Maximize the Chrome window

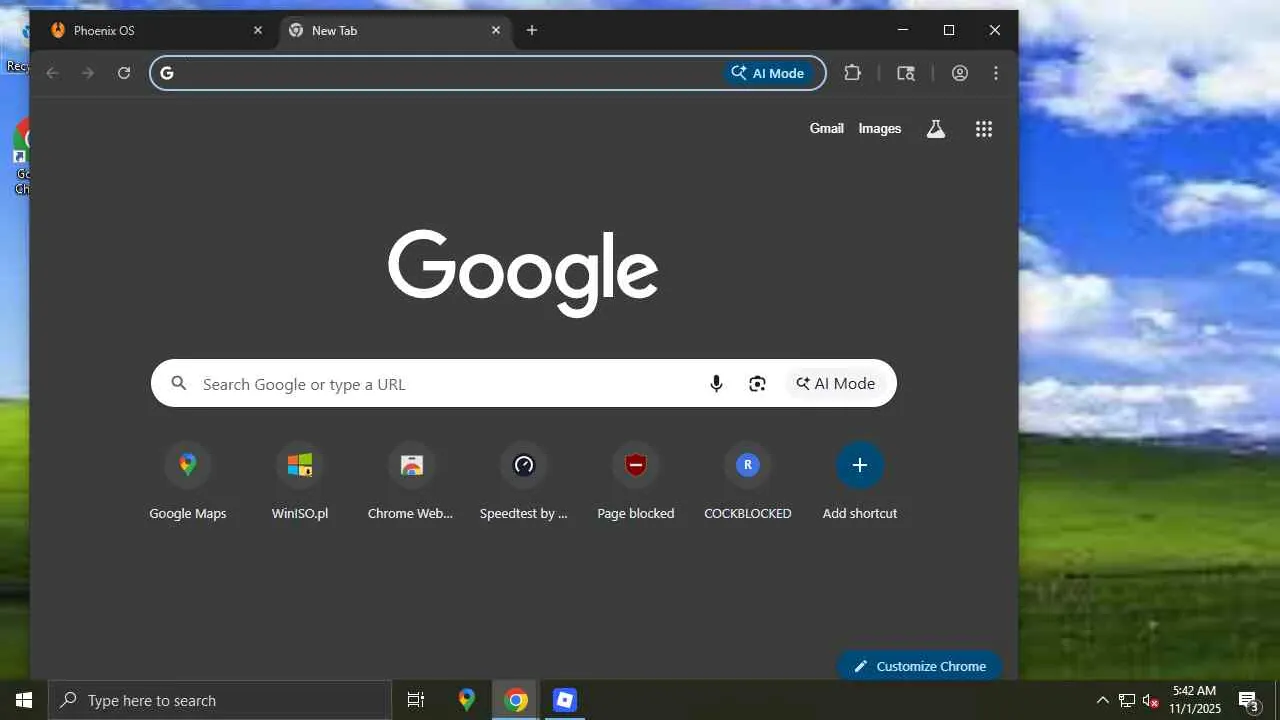pos(949,30)
